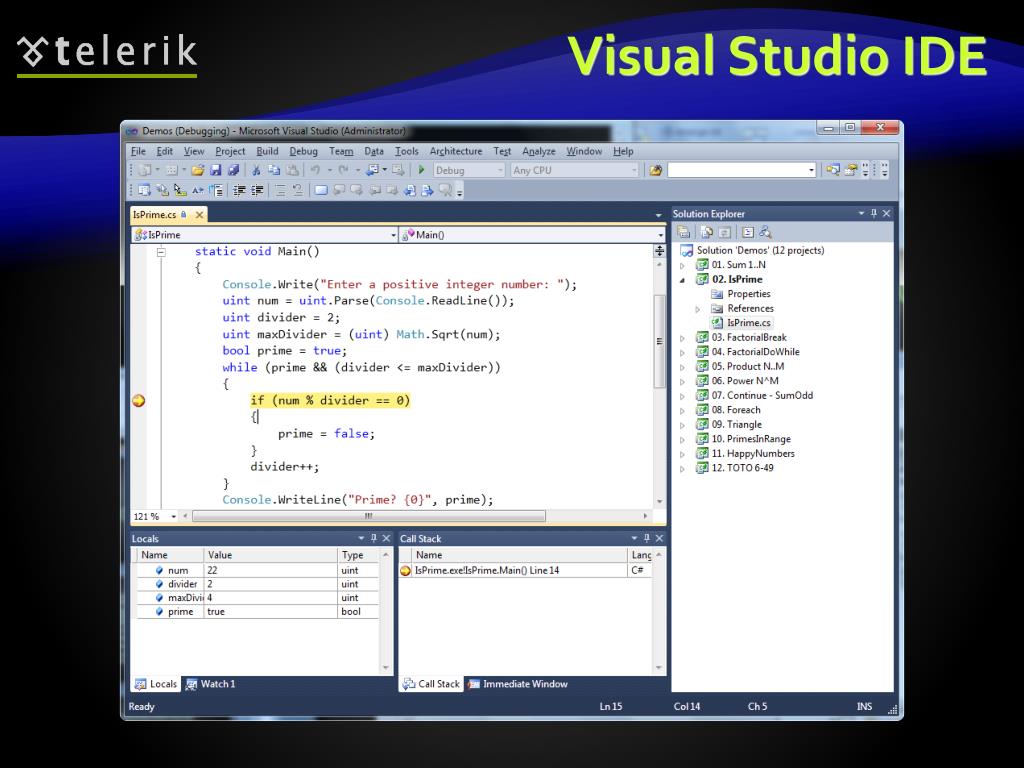Pin the Solution Explorer panel
This screenshot has height=768, width=1024.
[x=874, y=214]
